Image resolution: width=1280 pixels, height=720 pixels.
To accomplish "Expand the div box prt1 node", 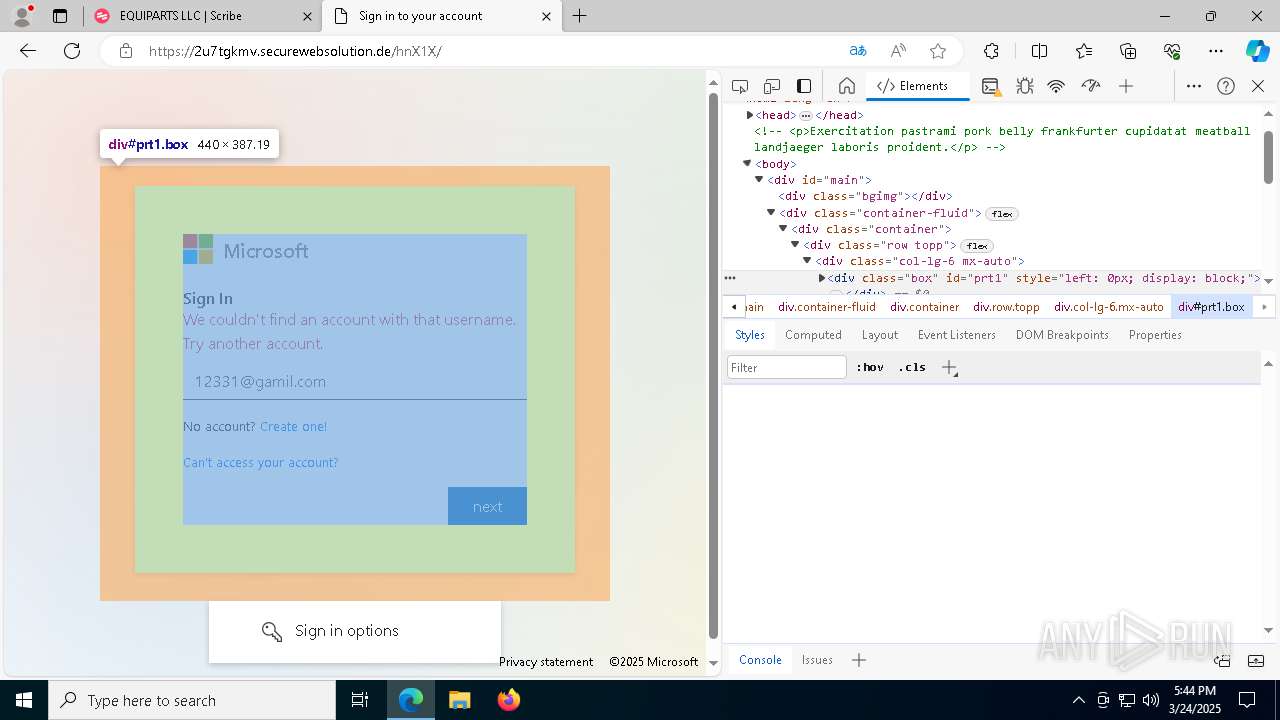I will pos(822,278).
